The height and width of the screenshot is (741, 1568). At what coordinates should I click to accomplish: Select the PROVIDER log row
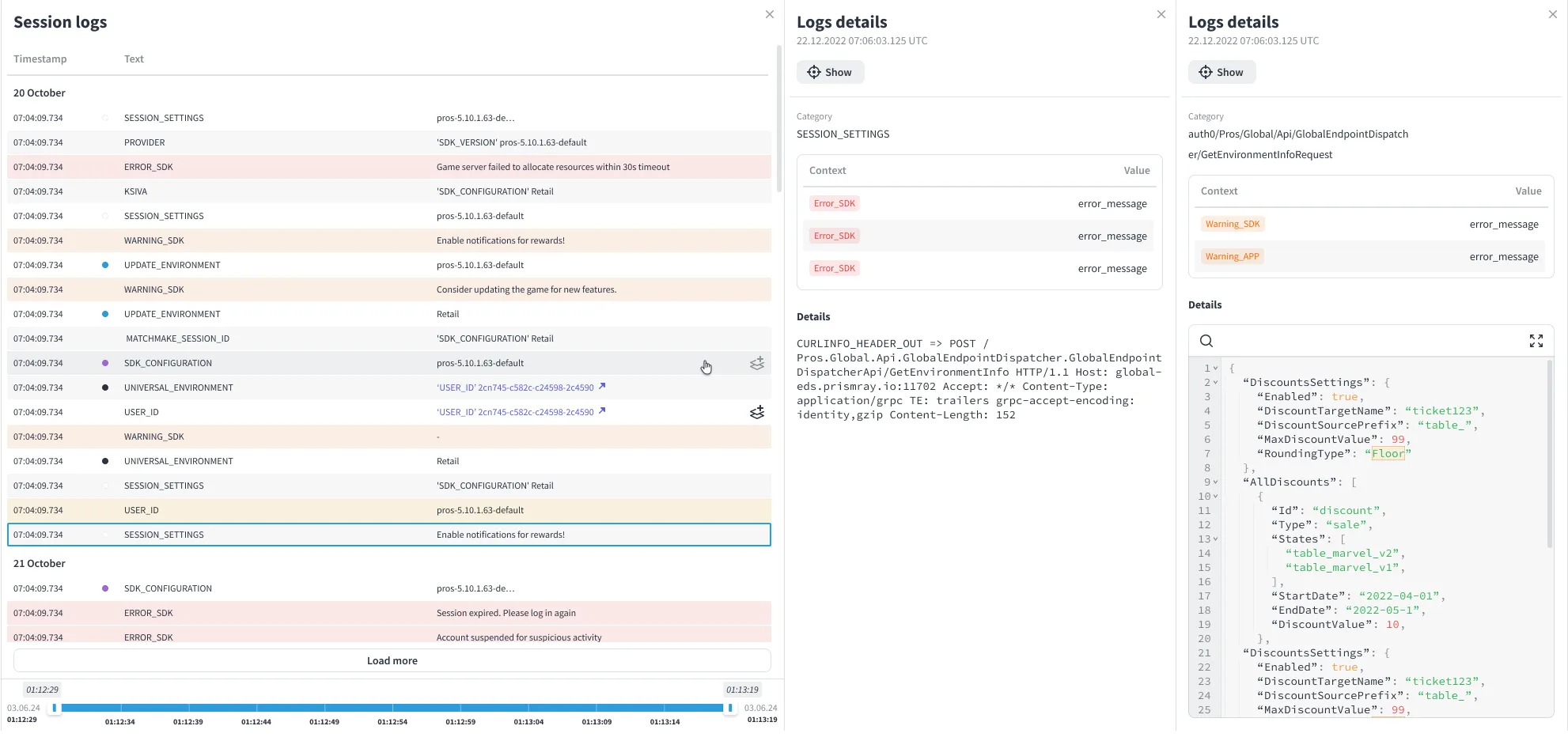pos(389,142)
